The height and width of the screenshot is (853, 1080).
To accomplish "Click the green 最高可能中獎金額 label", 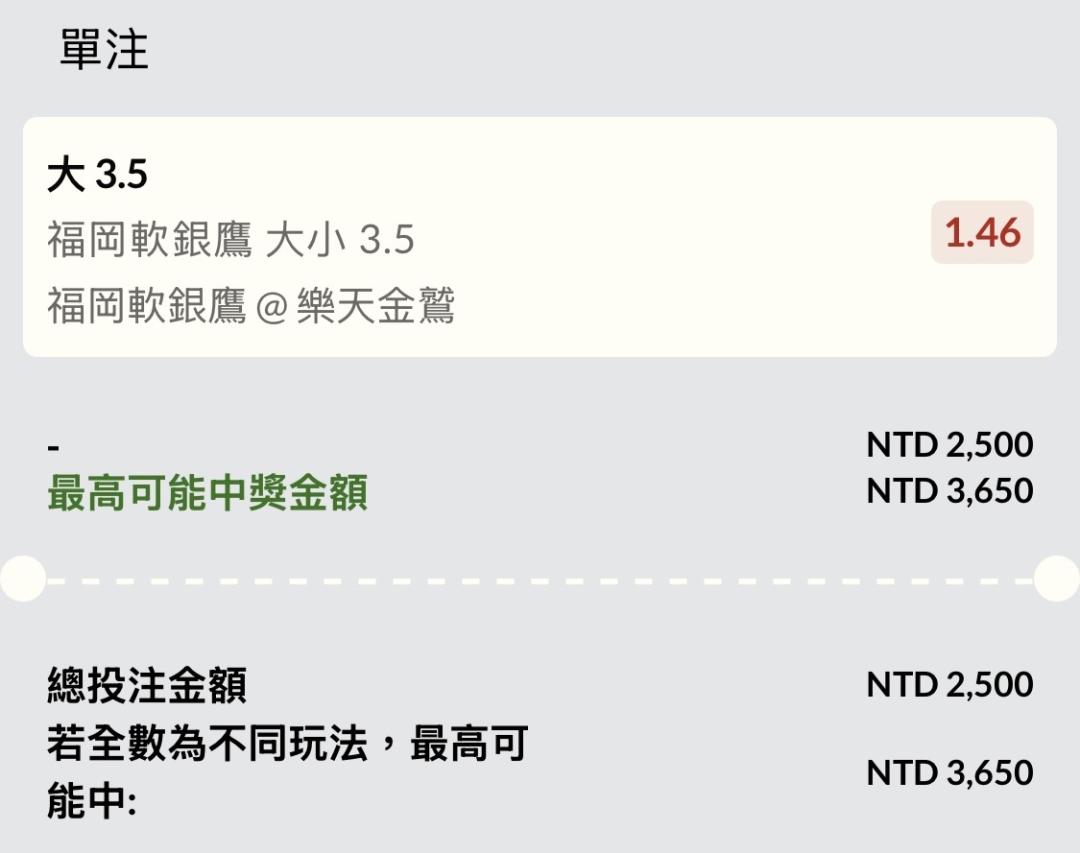I will tap(207, 493).
